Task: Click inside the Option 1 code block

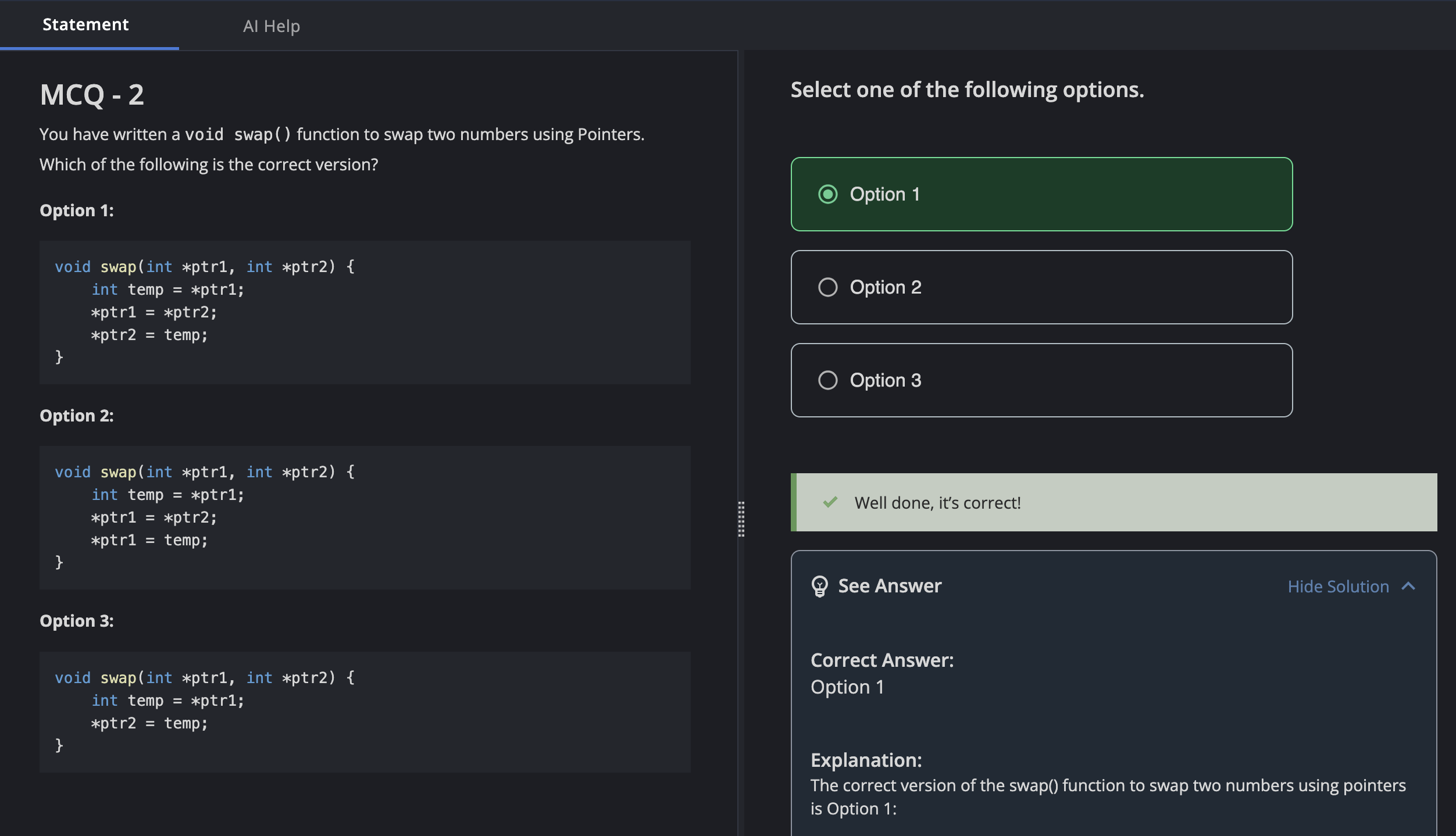Action: coord(365,312)
